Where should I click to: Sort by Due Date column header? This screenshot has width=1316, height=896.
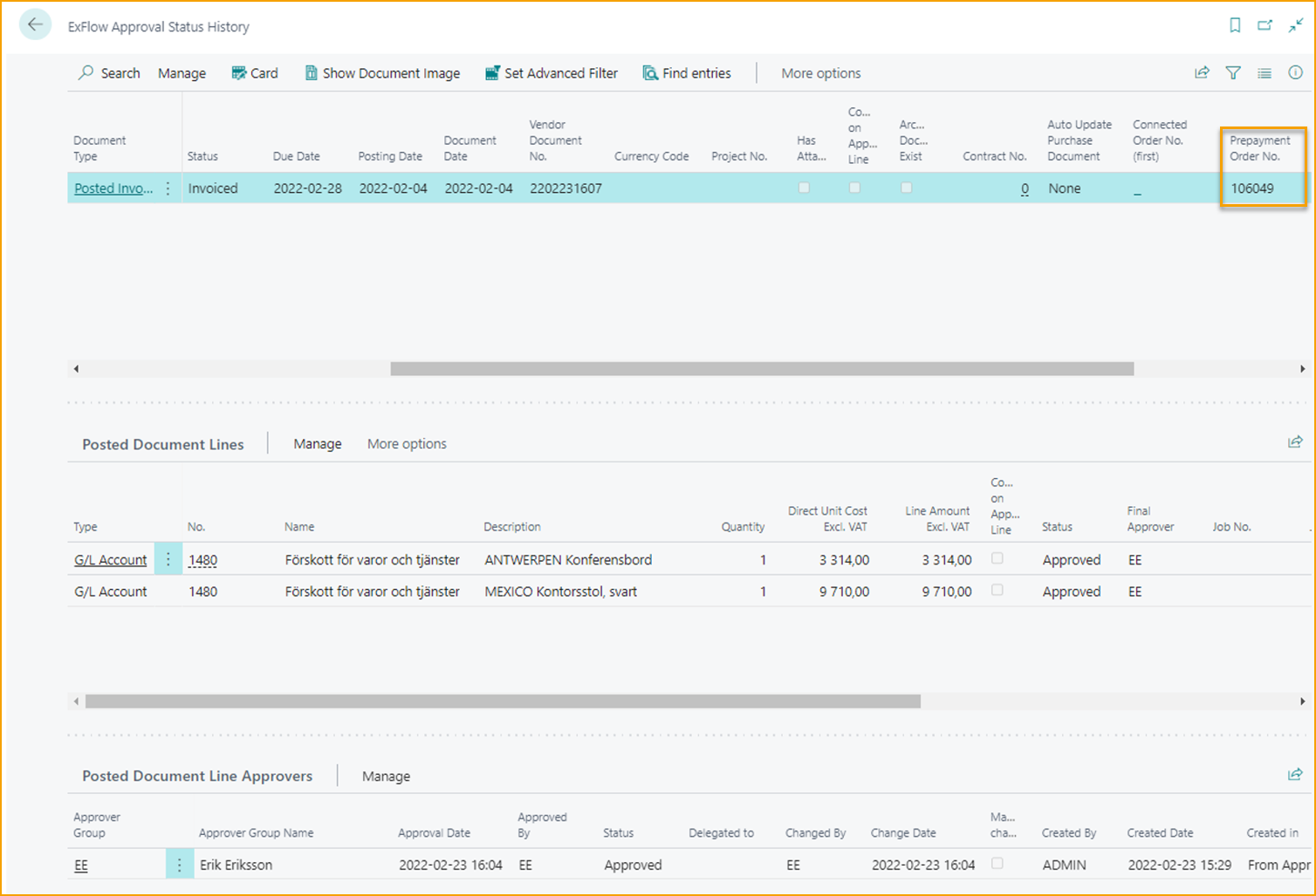coord(296,156)
